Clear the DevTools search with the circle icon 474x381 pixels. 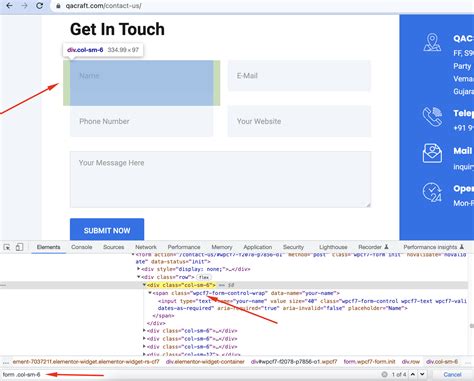point(384,374)
